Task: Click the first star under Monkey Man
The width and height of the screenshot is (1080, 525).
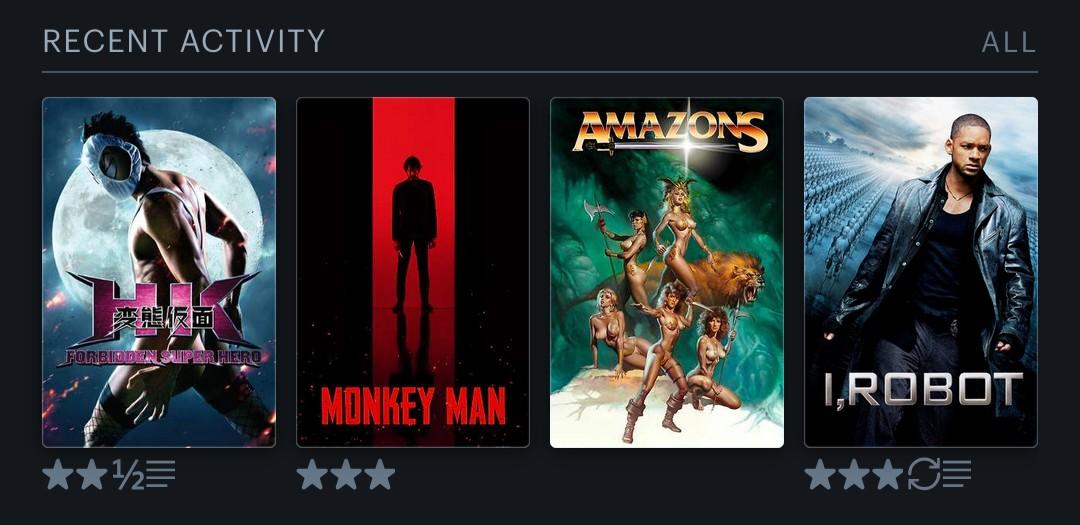Action: [x=312, y=475]
